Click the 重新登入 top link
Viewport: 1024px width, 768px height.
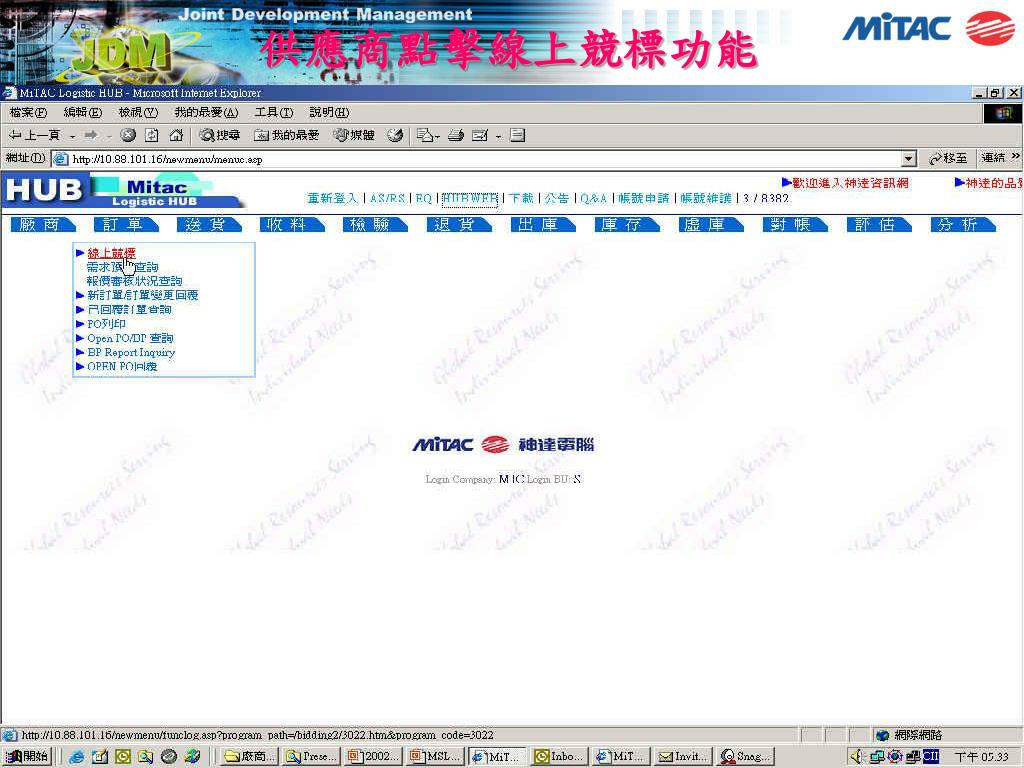(332, 198)
